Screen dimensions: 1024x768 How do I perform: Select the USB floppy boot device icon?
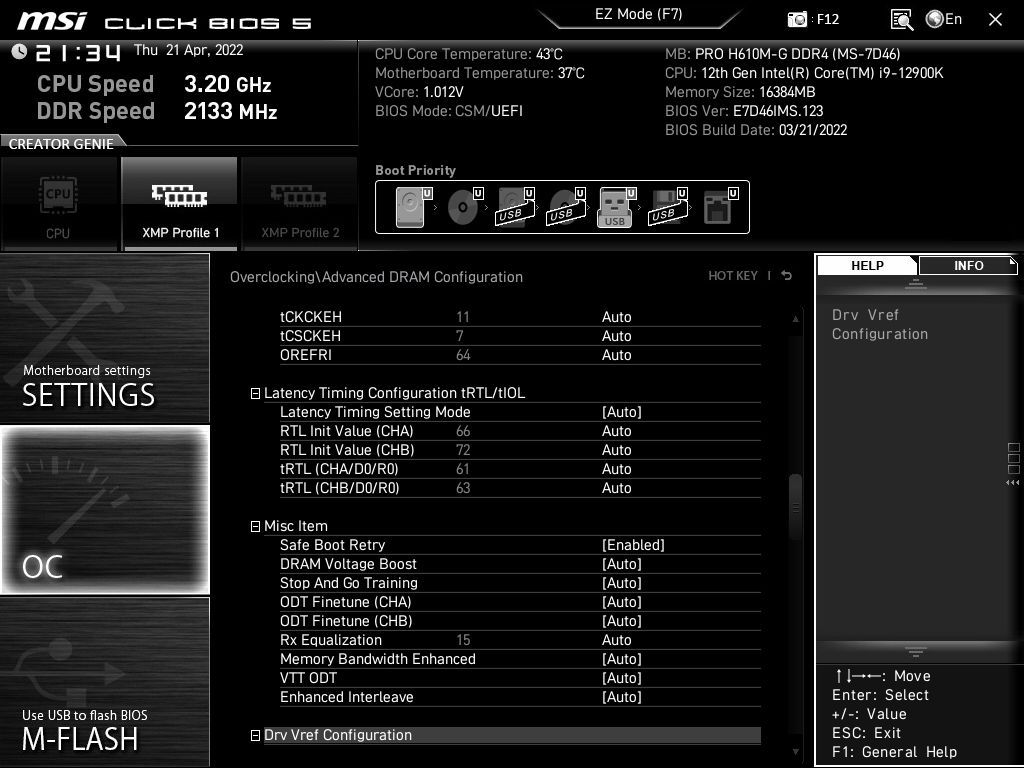point(667,207)
